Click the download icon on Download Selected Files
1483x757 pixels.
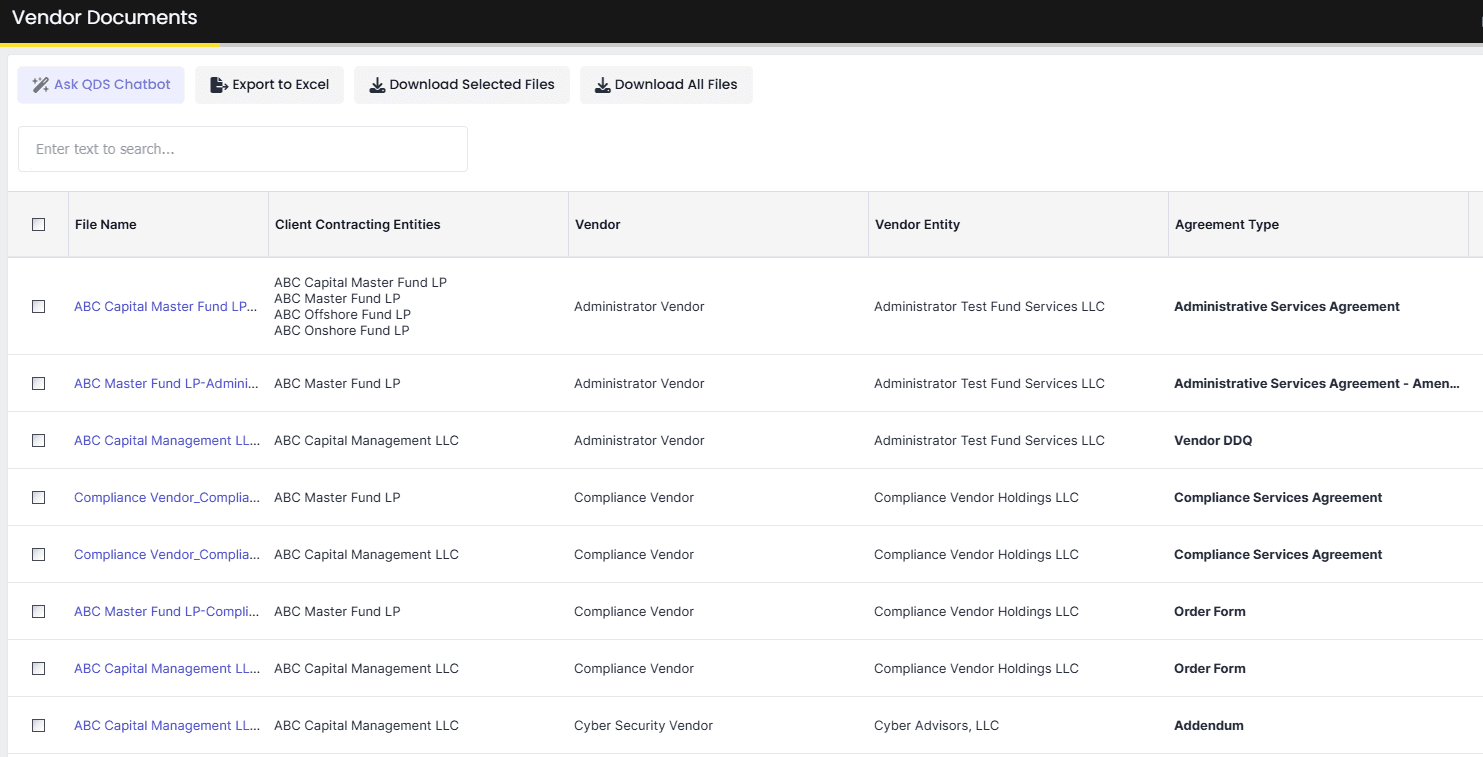[x=377, y=85]
